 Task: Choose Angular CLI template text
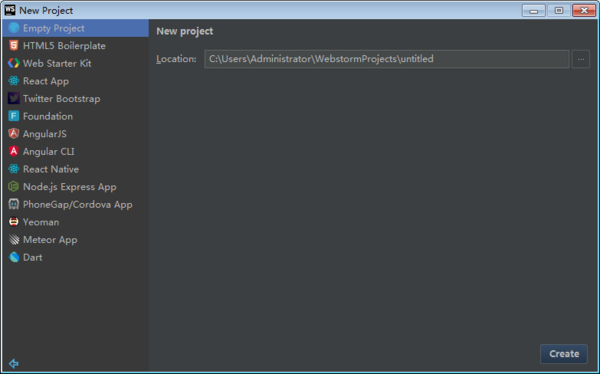[49, 152]
